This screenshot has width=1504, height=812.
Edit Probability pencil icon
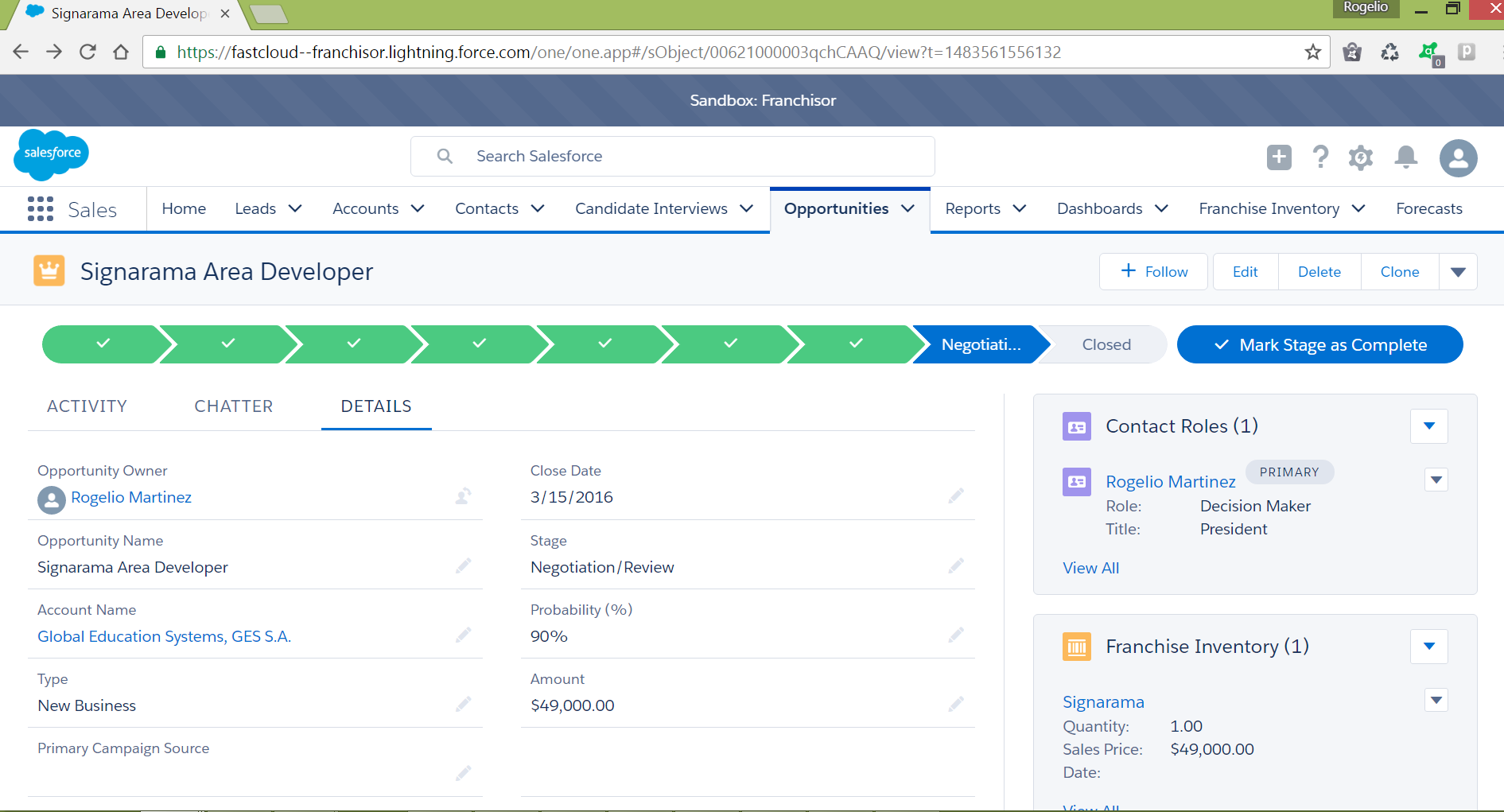956,635
